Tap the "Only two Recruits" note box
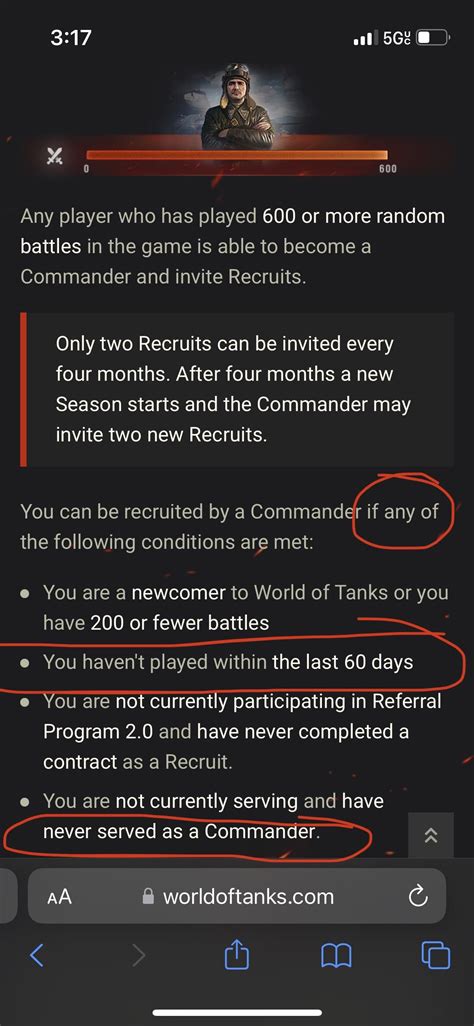Screen dimensions: 474x1026 pyautogui.click(x=237, y=389)
